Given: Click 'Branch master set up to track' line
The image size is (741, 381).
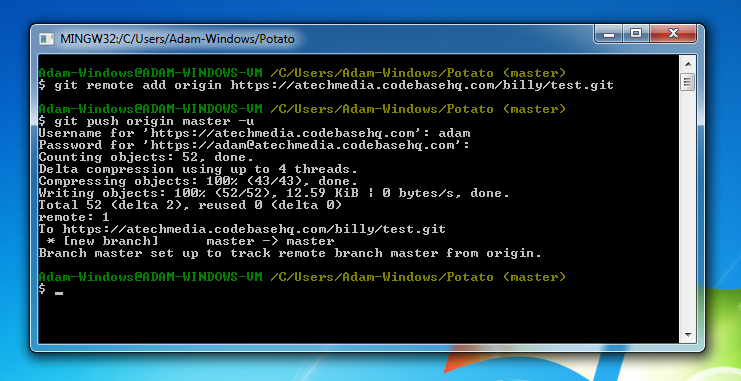Looking at the screenshot, I should [x=290, y=253].
